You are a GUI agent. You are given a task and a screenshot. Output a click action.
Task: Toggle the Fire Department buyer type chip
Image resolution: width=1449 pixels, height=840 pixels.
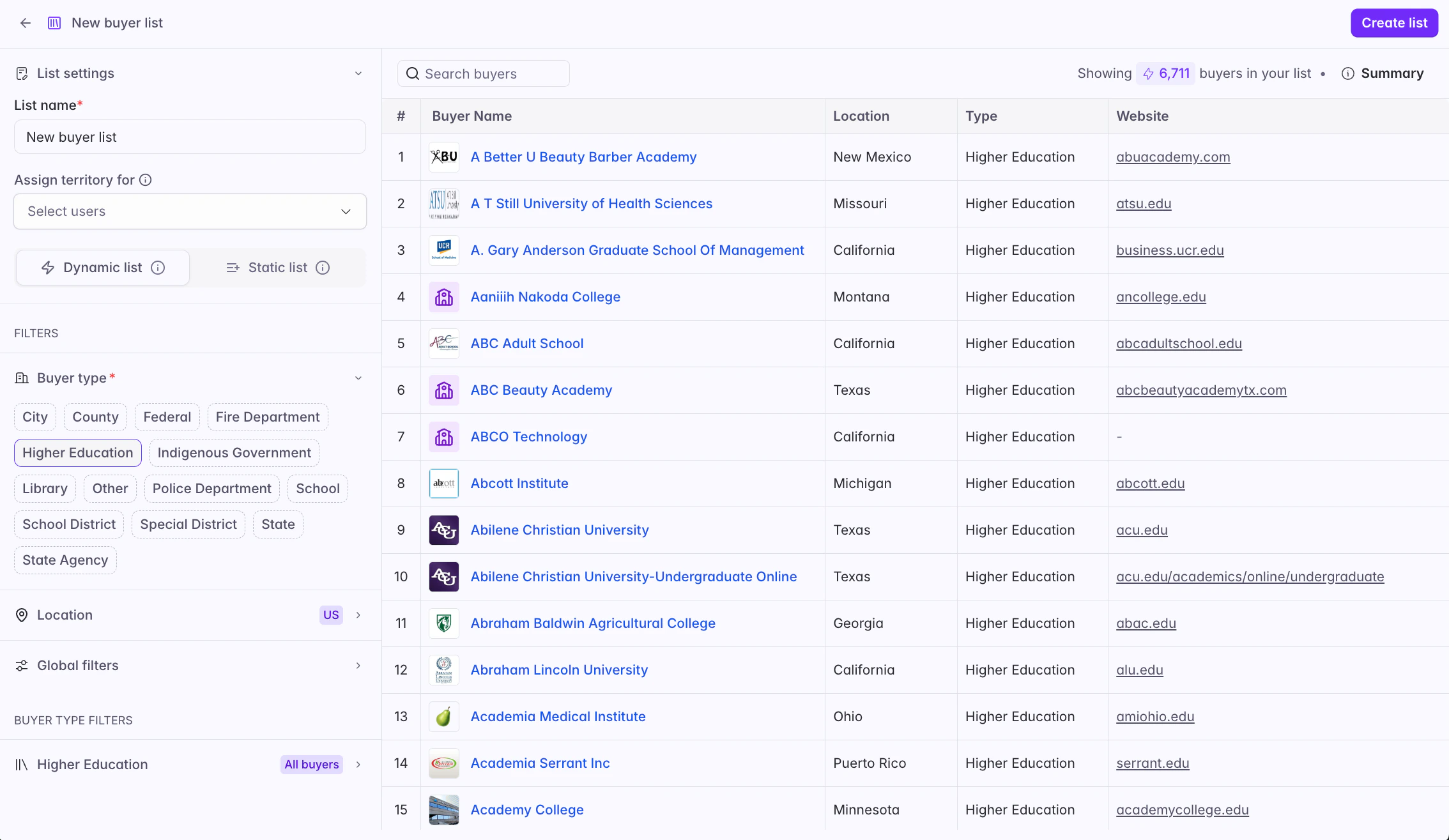click(x=267, y=417)
